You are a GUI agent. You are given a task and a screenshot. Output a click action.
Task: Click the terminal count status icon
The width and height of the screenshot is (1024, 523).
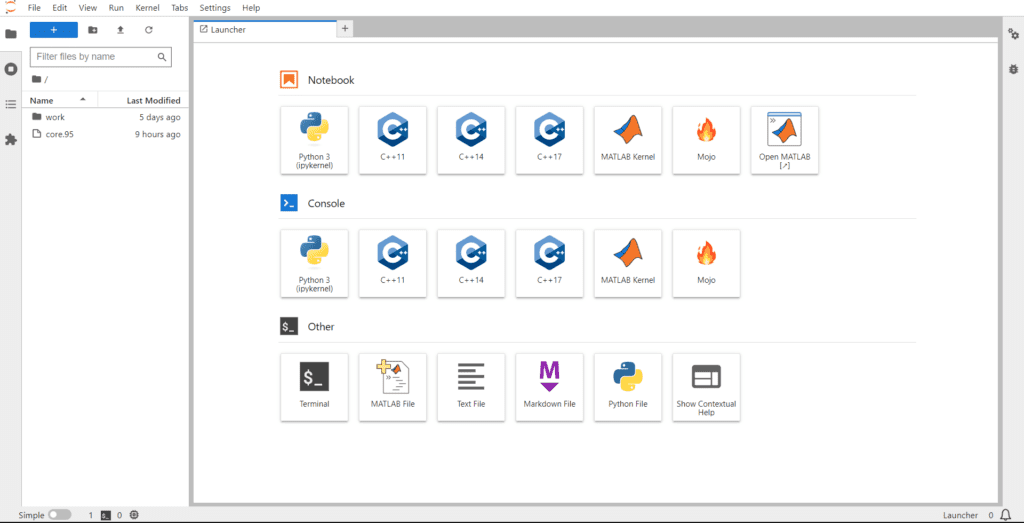pyautogui.click(x=106, y=515)
